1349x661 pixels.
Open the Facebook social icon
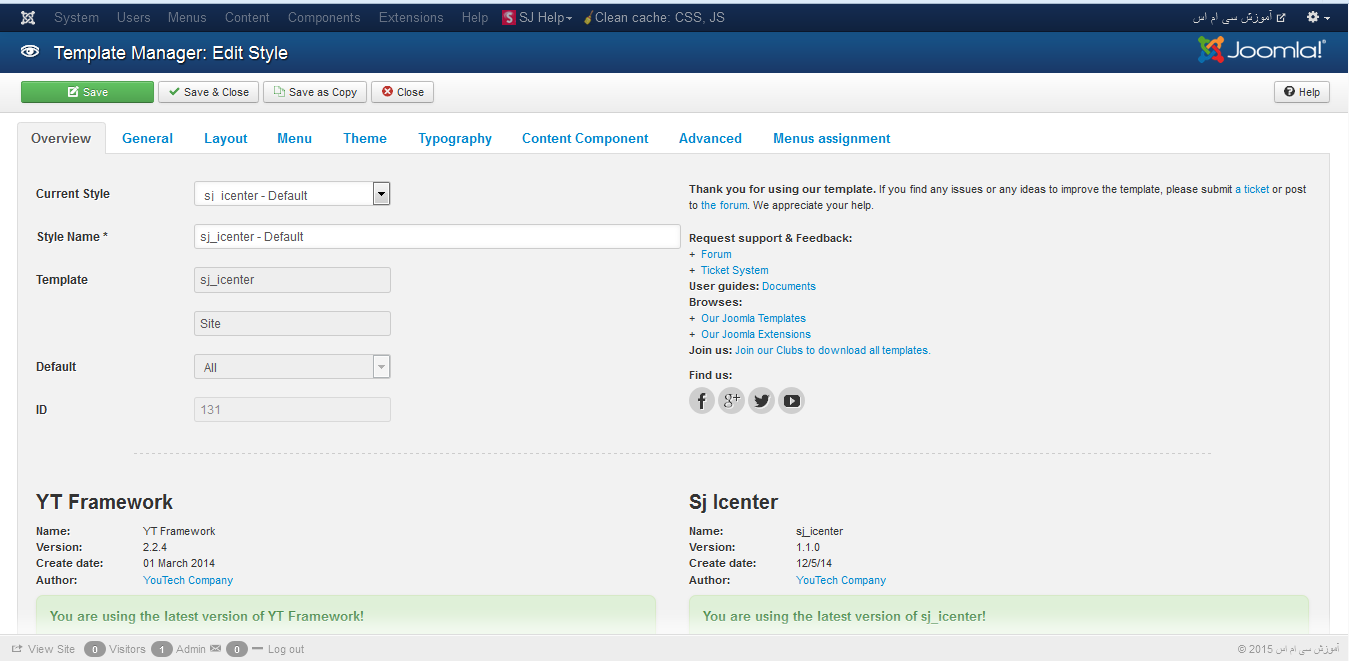pyautogui.click(x=702, y=401)
